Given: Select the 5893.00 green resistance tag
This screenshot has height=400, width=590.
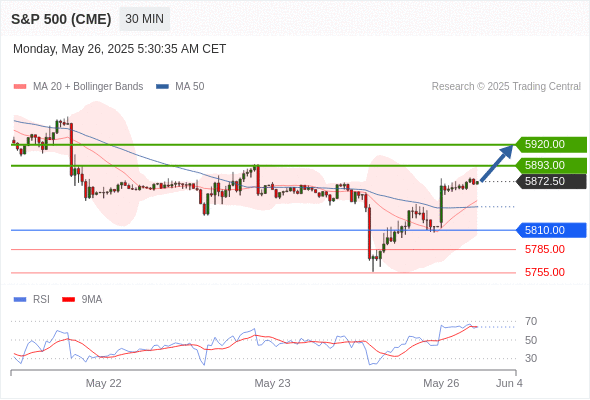Looking at the screenshot, I should point(550,166).
